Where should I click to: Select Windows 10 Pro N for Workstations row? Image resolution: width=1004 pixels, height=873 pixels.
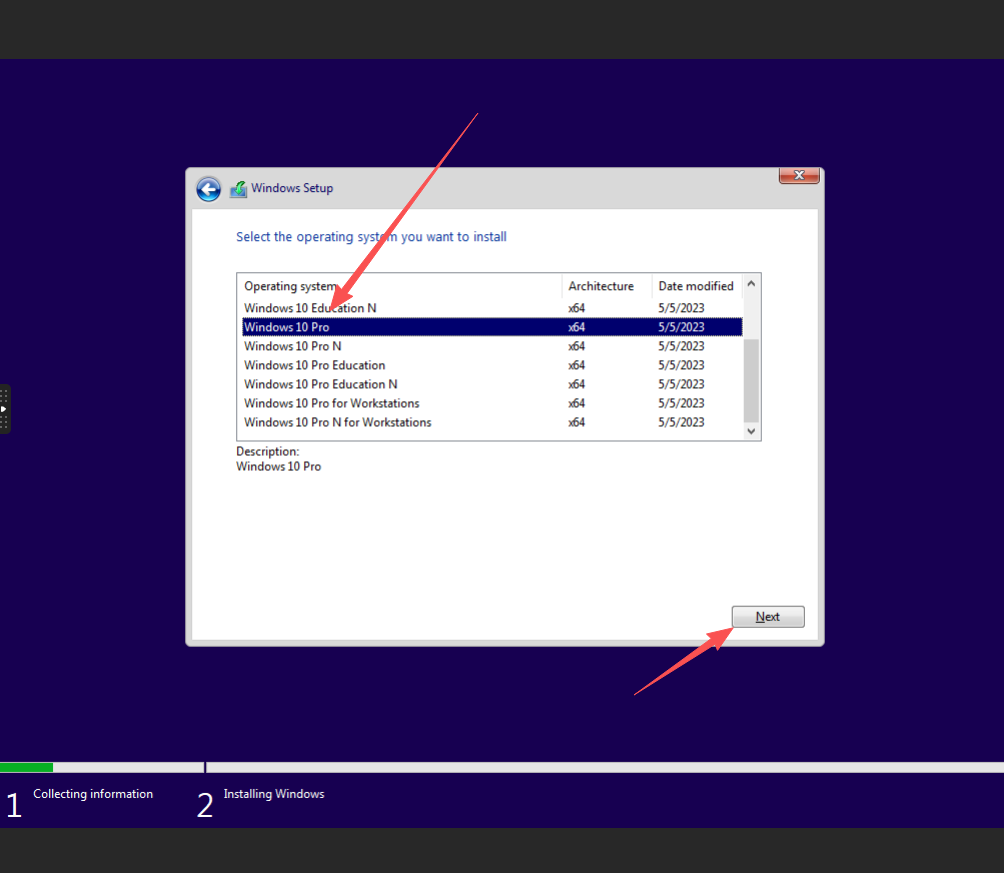pos(492,422)
